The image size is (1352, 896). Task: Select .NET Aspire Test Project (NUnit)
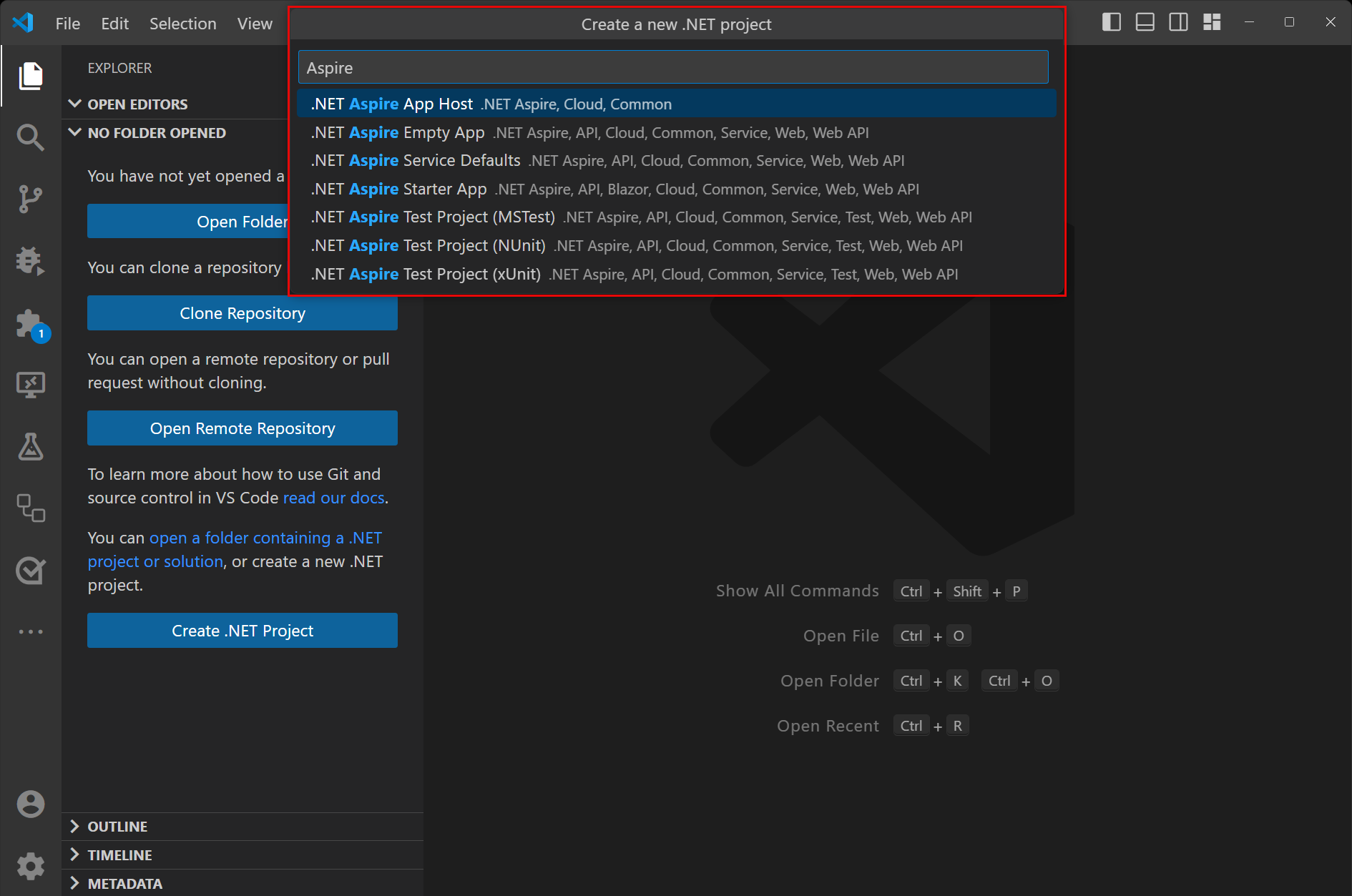pyautogui.click(x=677, y=245)
